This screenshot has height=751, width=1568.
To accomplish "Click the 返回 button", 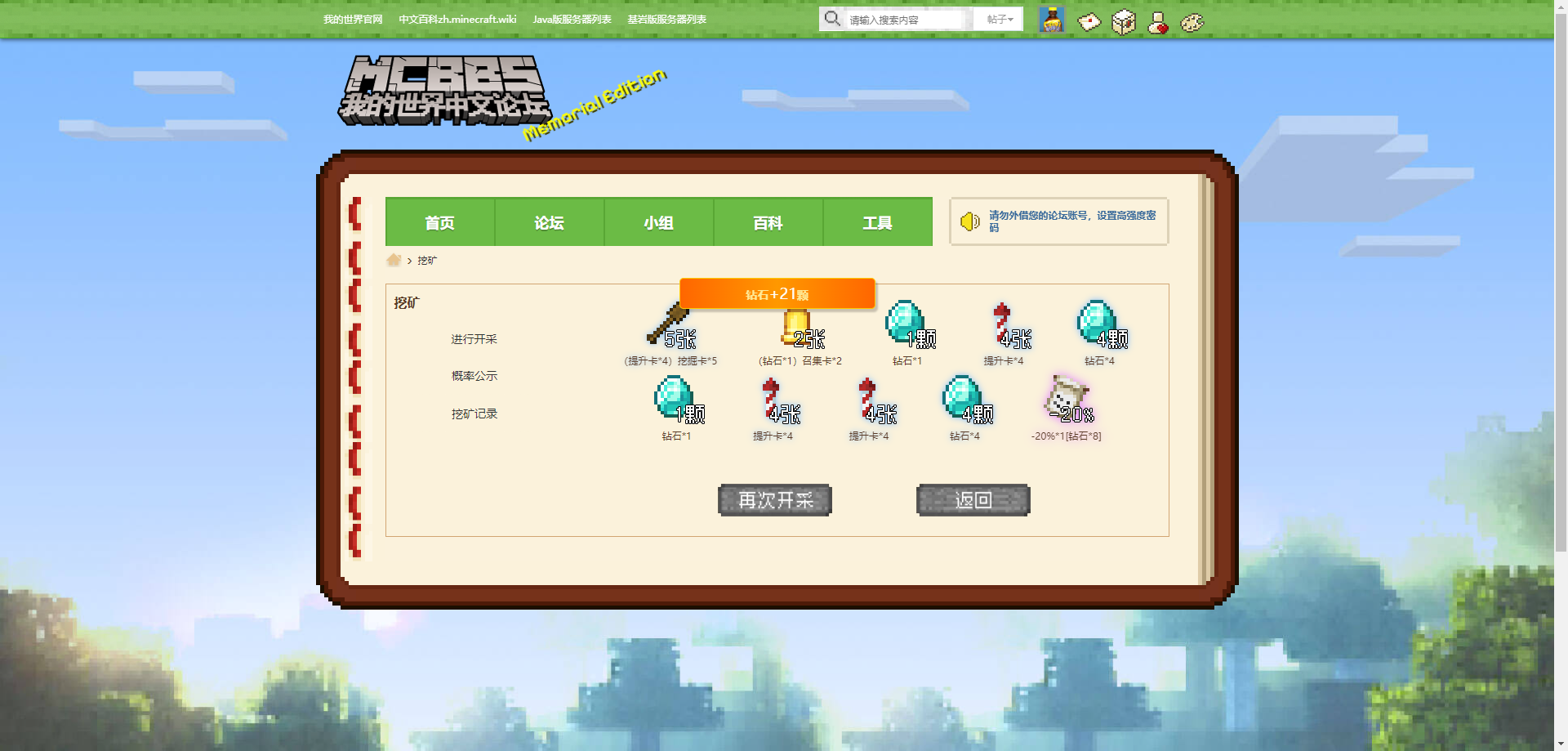I will [x=973, y=500].
